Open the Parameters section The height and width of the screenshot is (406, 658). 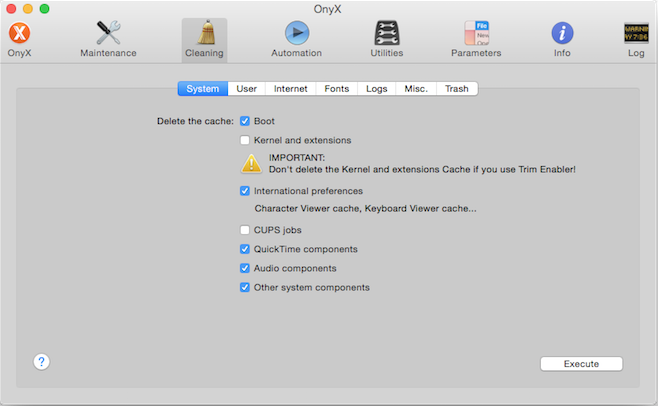[476, 35]
